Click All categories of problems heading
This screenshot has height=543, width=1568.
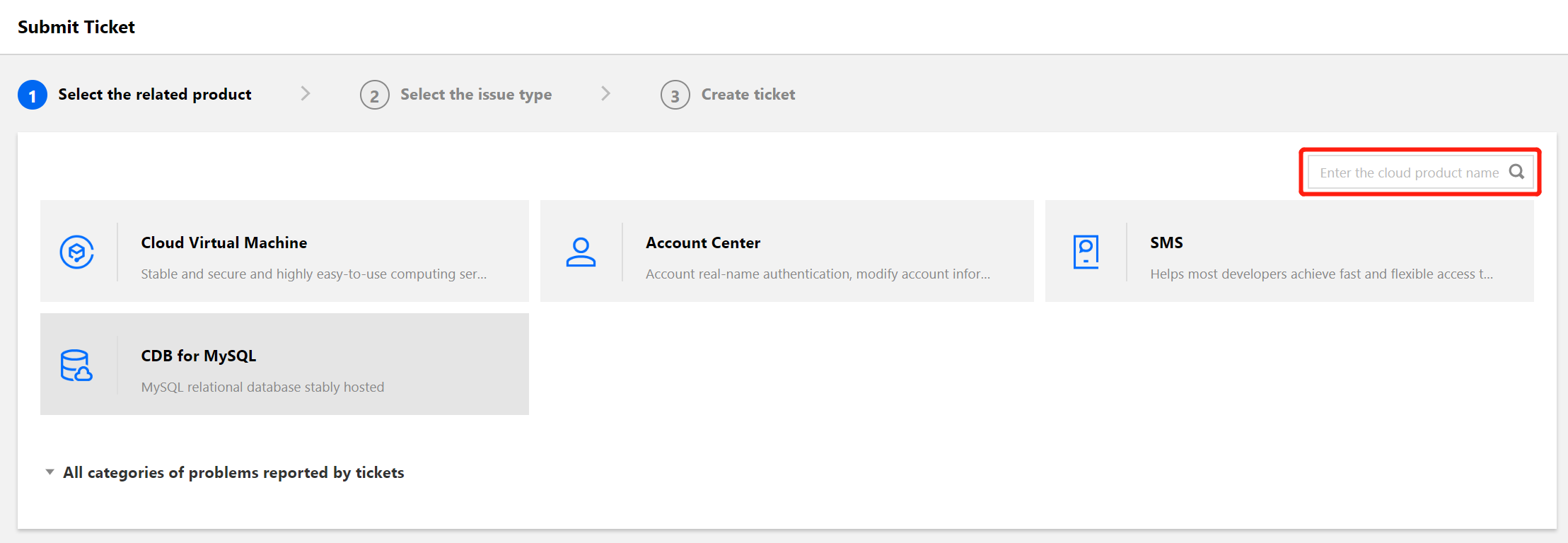coord(233,472)
